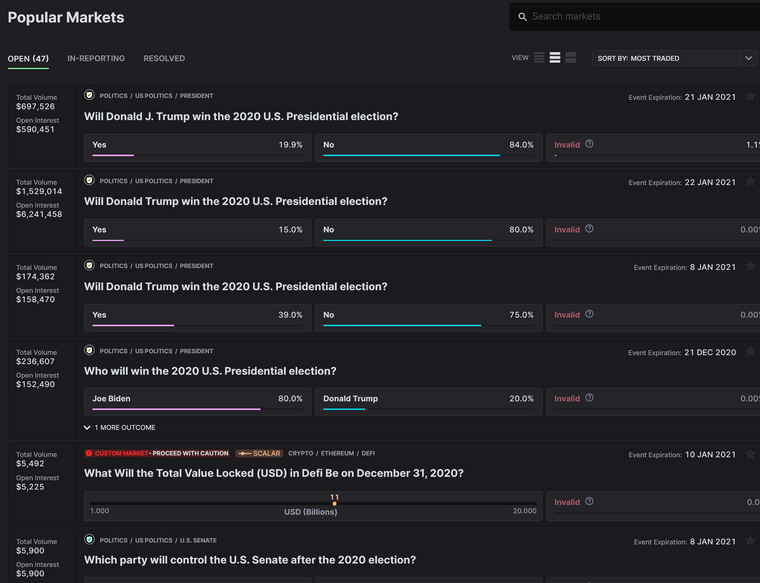Expand the 1 More Outcome list
The image size is (760, 583).
120,427
